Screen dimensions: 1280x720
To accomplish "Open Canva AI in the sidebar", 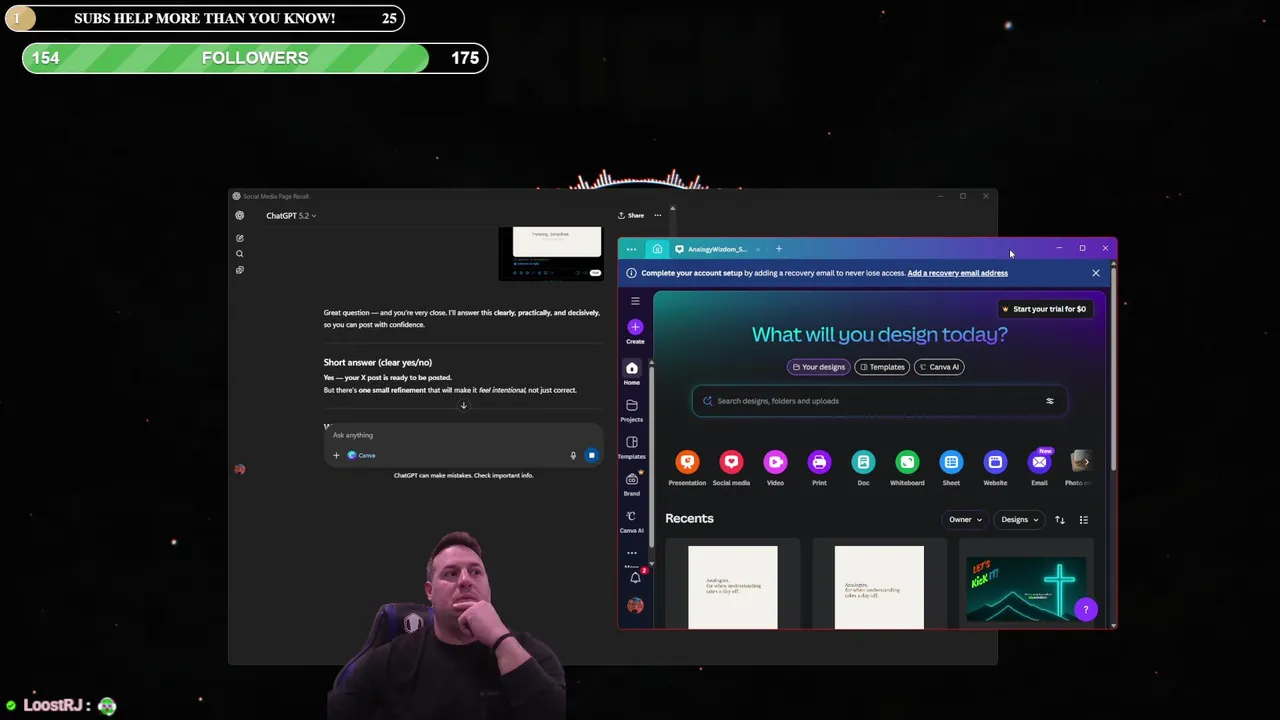I will coord(632,521).
